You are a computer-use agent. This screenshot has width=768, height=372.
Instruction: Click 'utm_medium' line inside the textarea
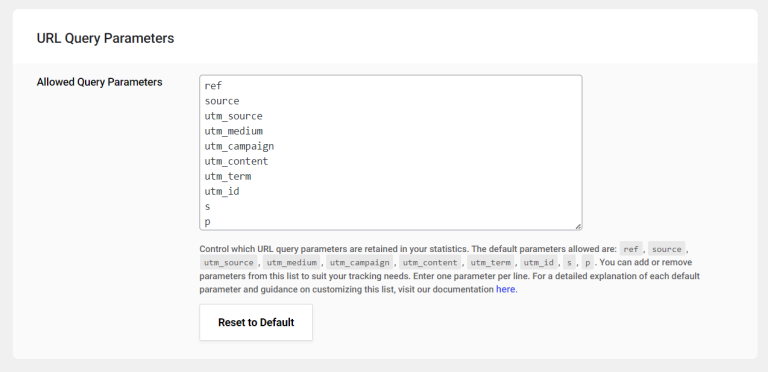[234, 131]
